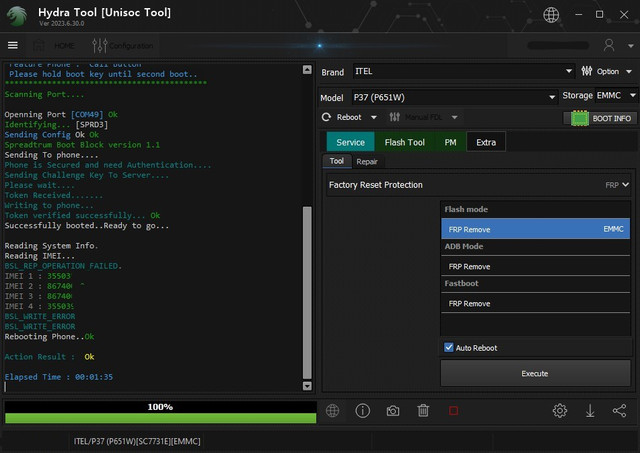Image resolution: width=640 pixels, height=453 pixels.
Task: Open the Brand dropdown showing ITEL
Action: (x=463, y=71)
